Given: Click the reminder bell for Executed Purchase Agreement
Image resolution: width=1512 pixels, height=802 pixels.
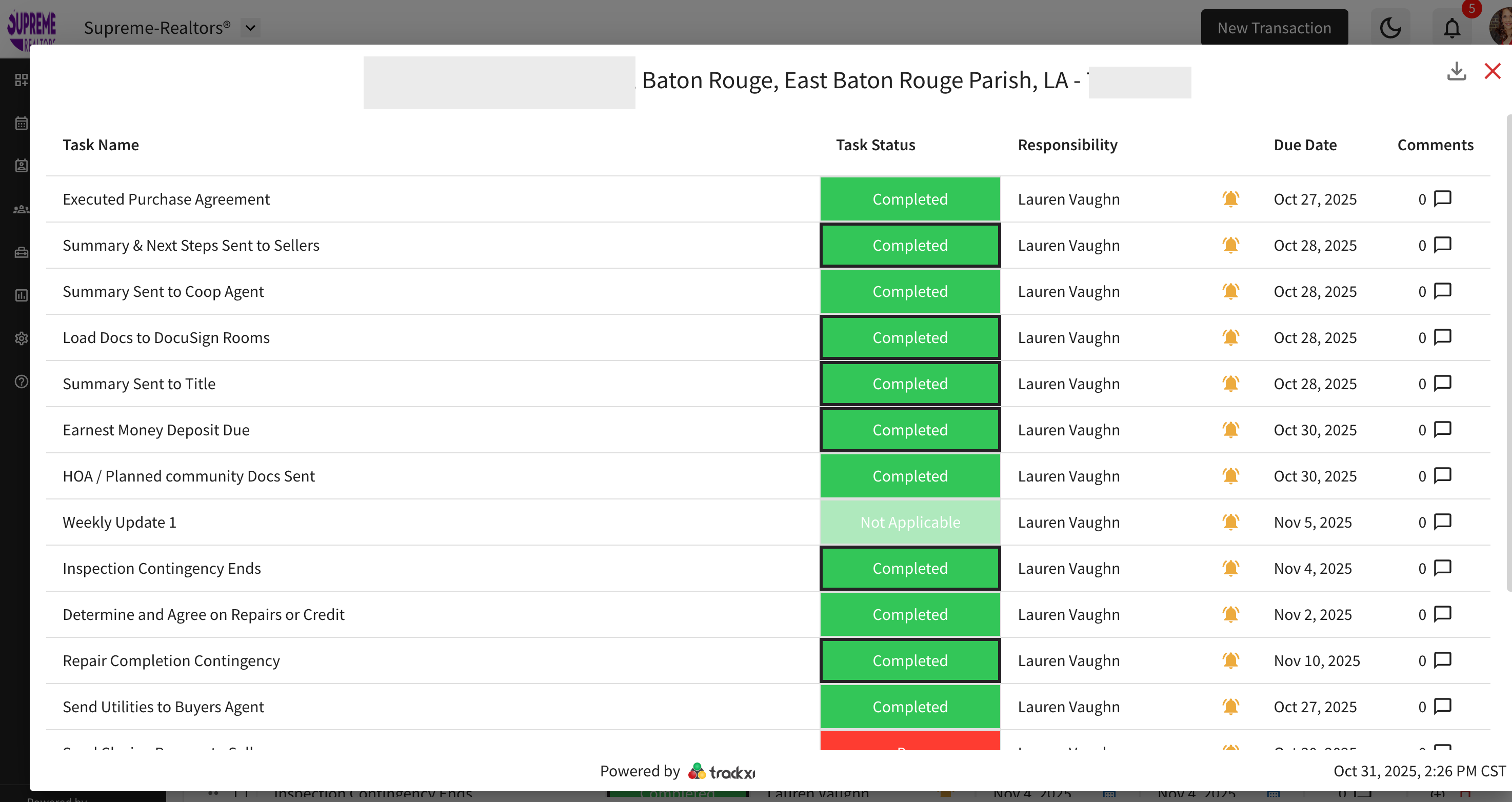Looking at the screenshot, I should (x=1230, y=199).
